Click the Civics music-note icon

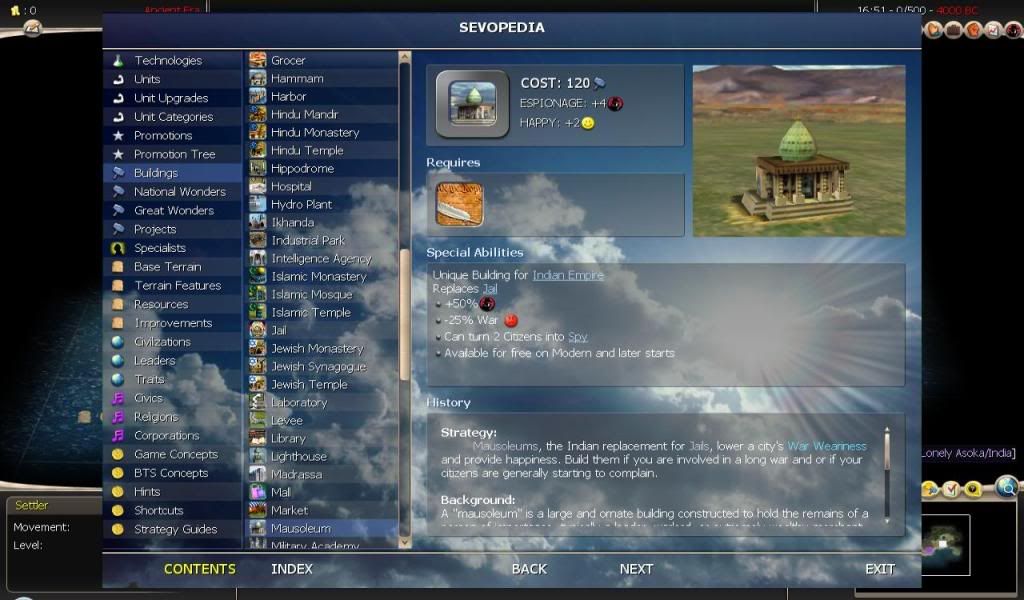click(118, 398)
